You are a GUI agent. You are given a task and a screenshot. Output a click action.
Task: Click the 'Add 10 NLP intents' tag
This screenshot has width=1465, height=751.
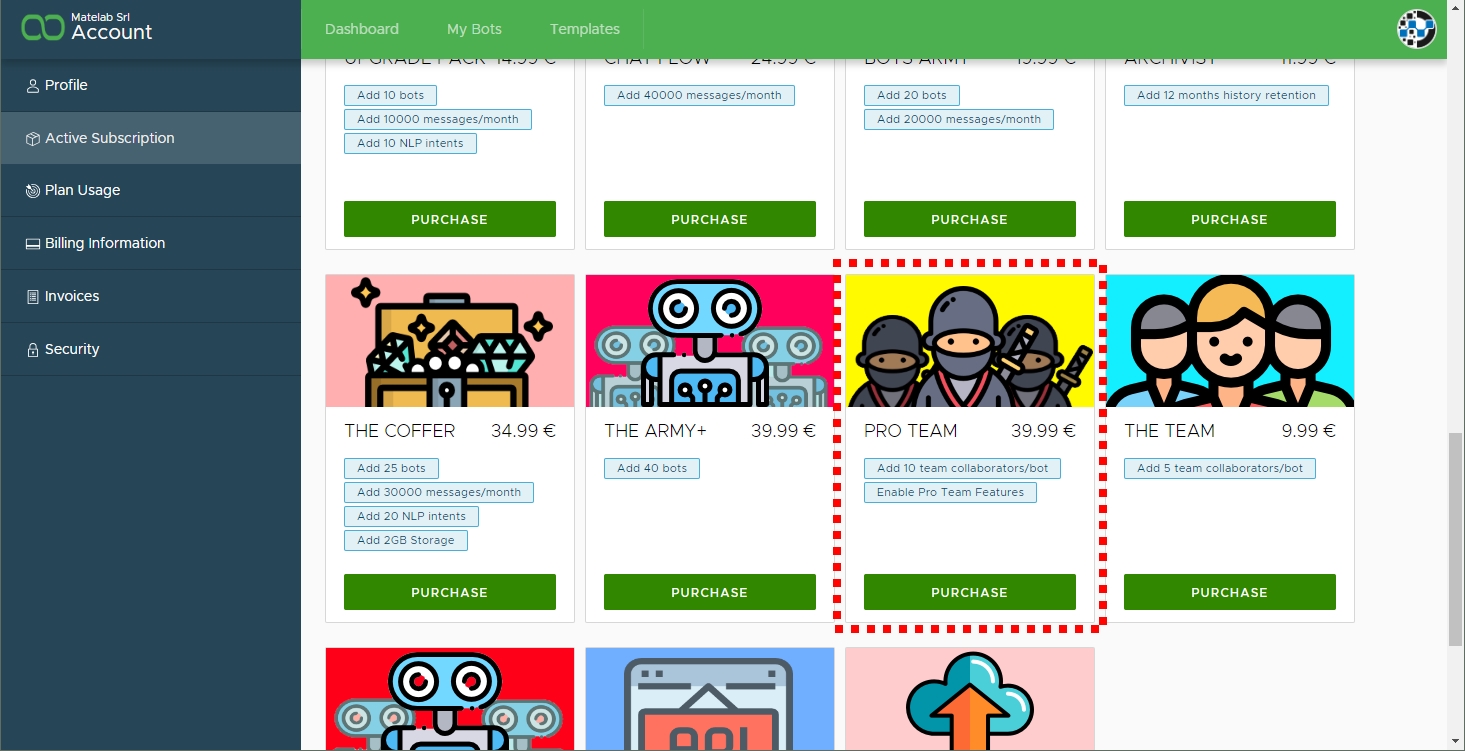tap(410, 143)
